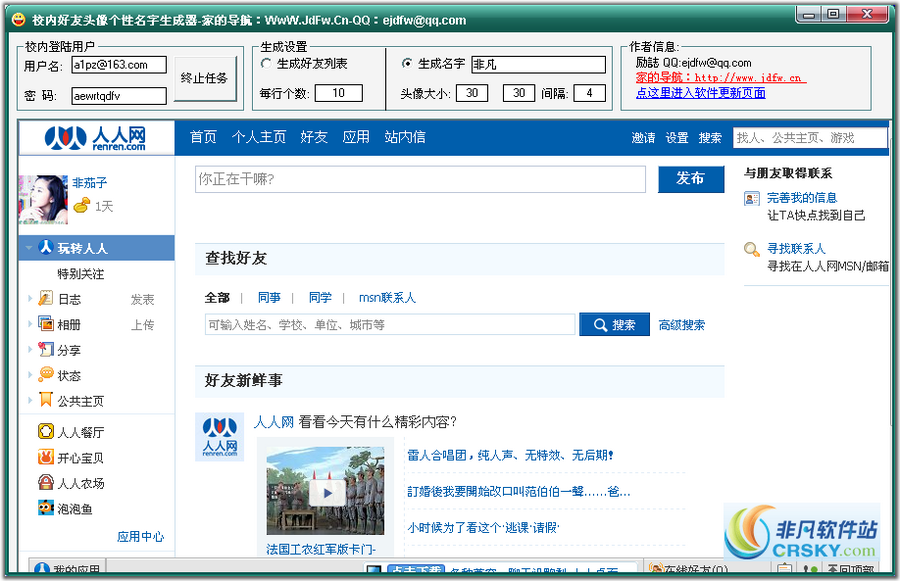Select the msn联系人 filter tab

point(387,297)
